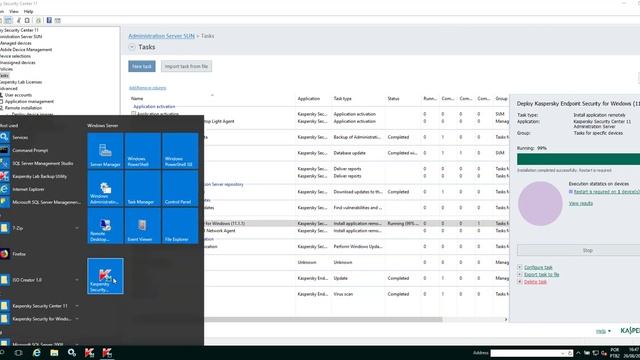Viewport: 640px width, 360px height.
Task: Sort tasks by the Status column header
Action: tap(393, 99)
